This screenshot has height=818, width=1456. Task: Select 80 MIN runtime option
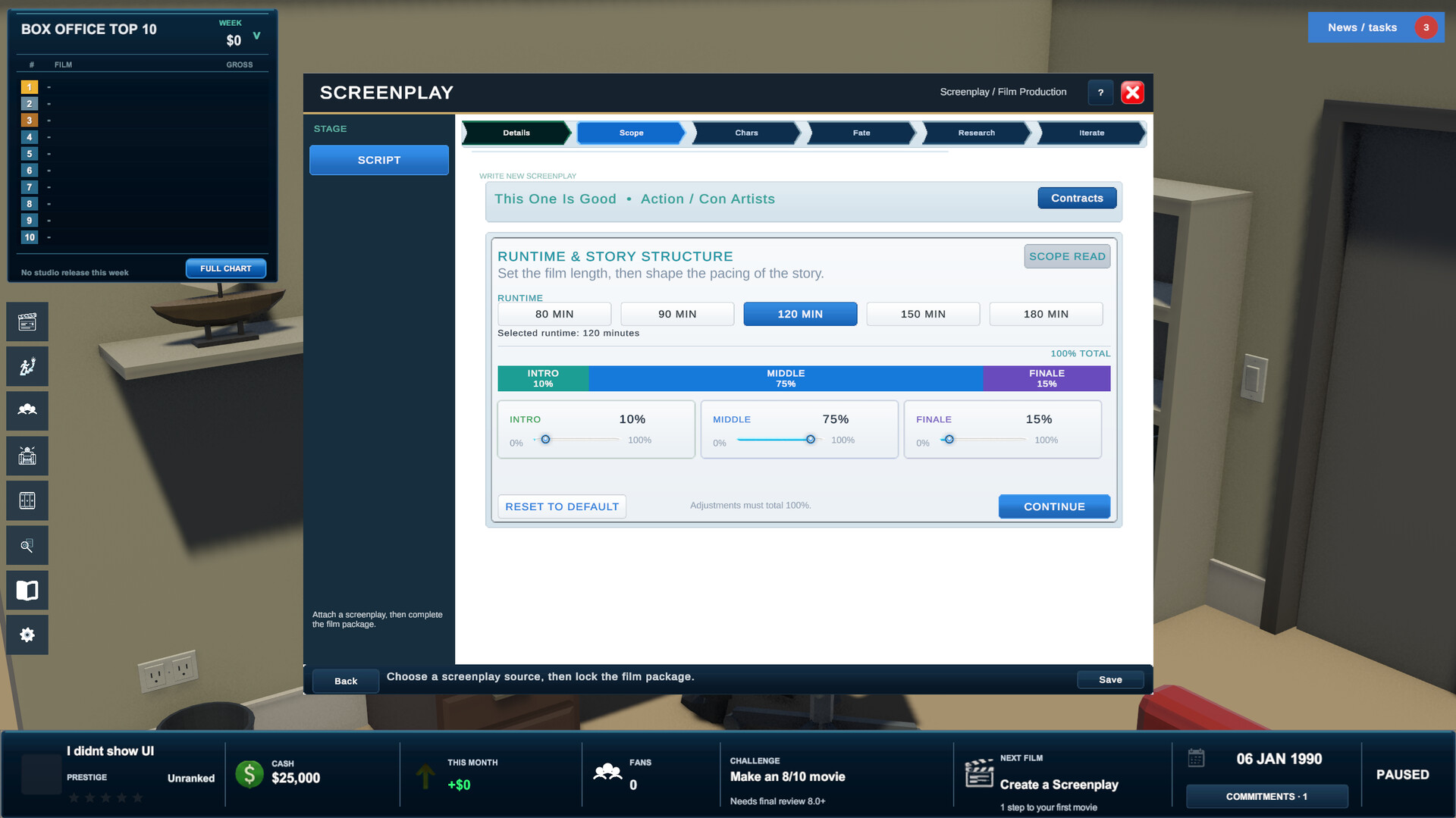pos(554,314)
